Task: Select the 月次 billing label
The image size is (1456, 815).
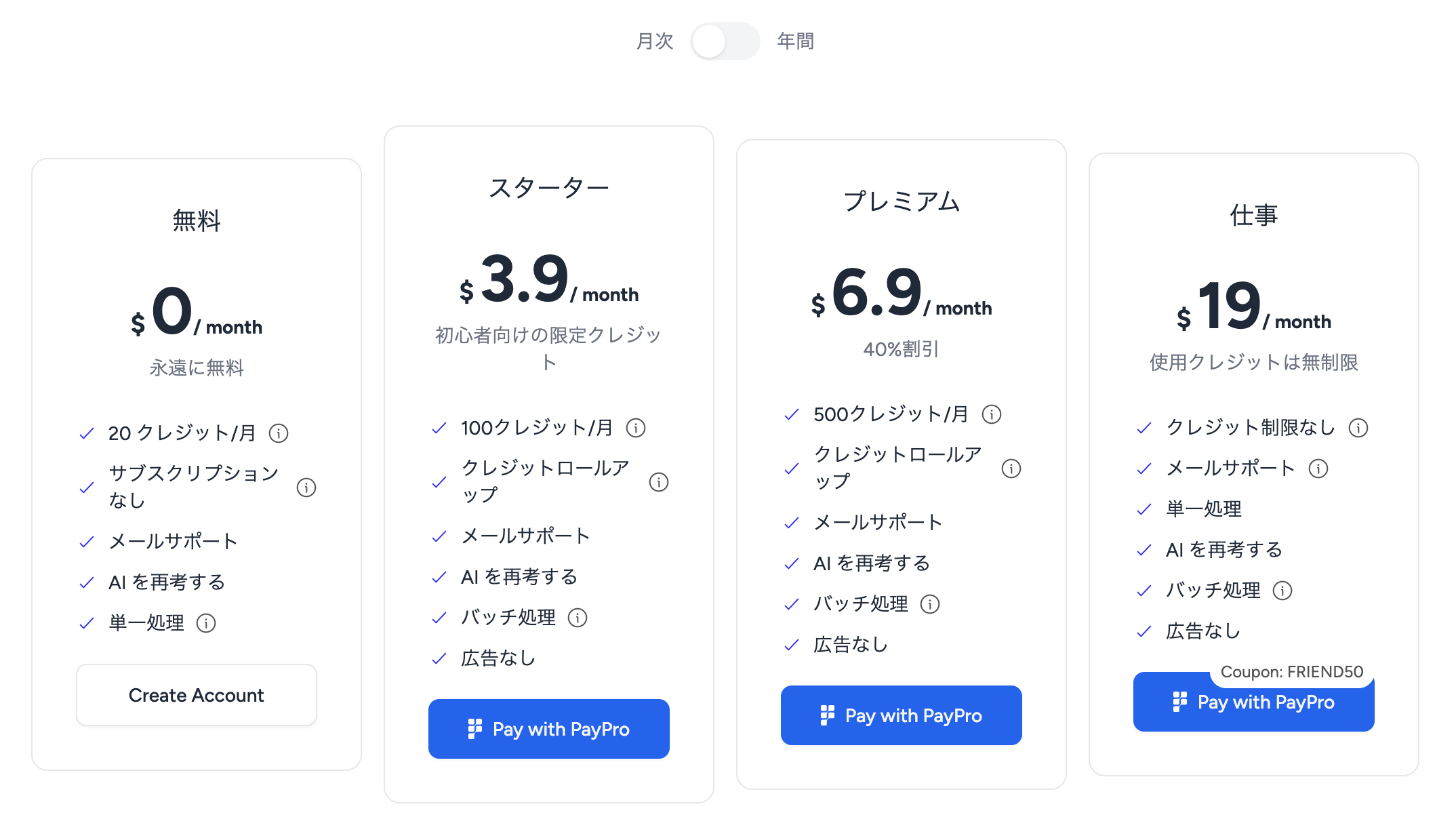Action: pyautogui.click(x=655, y=41)
